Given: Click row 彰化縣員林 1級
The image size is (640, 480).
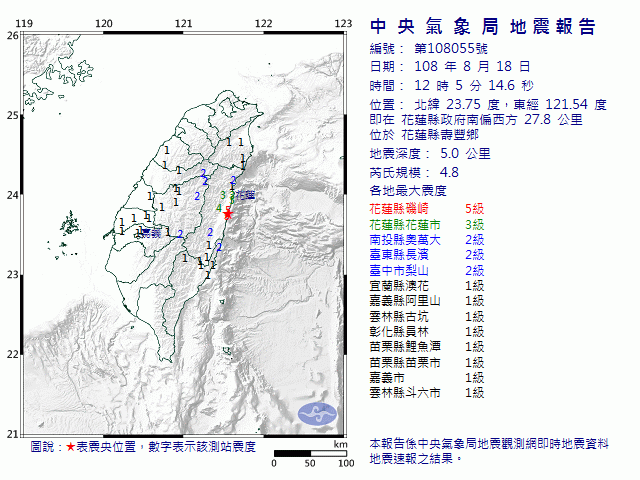Looking at the screenshot, I should pos(427,331).
